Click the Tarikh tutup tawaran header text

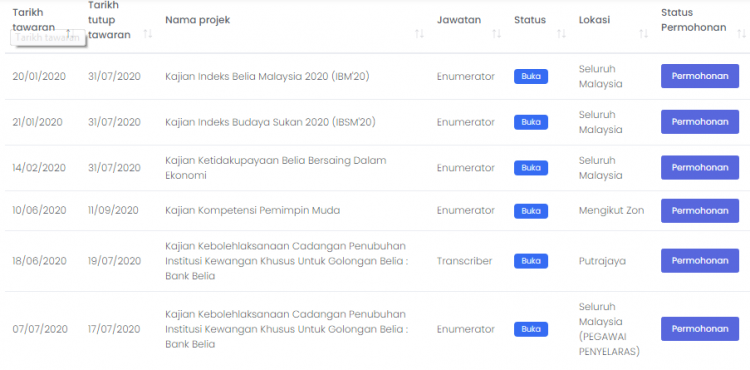[x=109, y=20]
